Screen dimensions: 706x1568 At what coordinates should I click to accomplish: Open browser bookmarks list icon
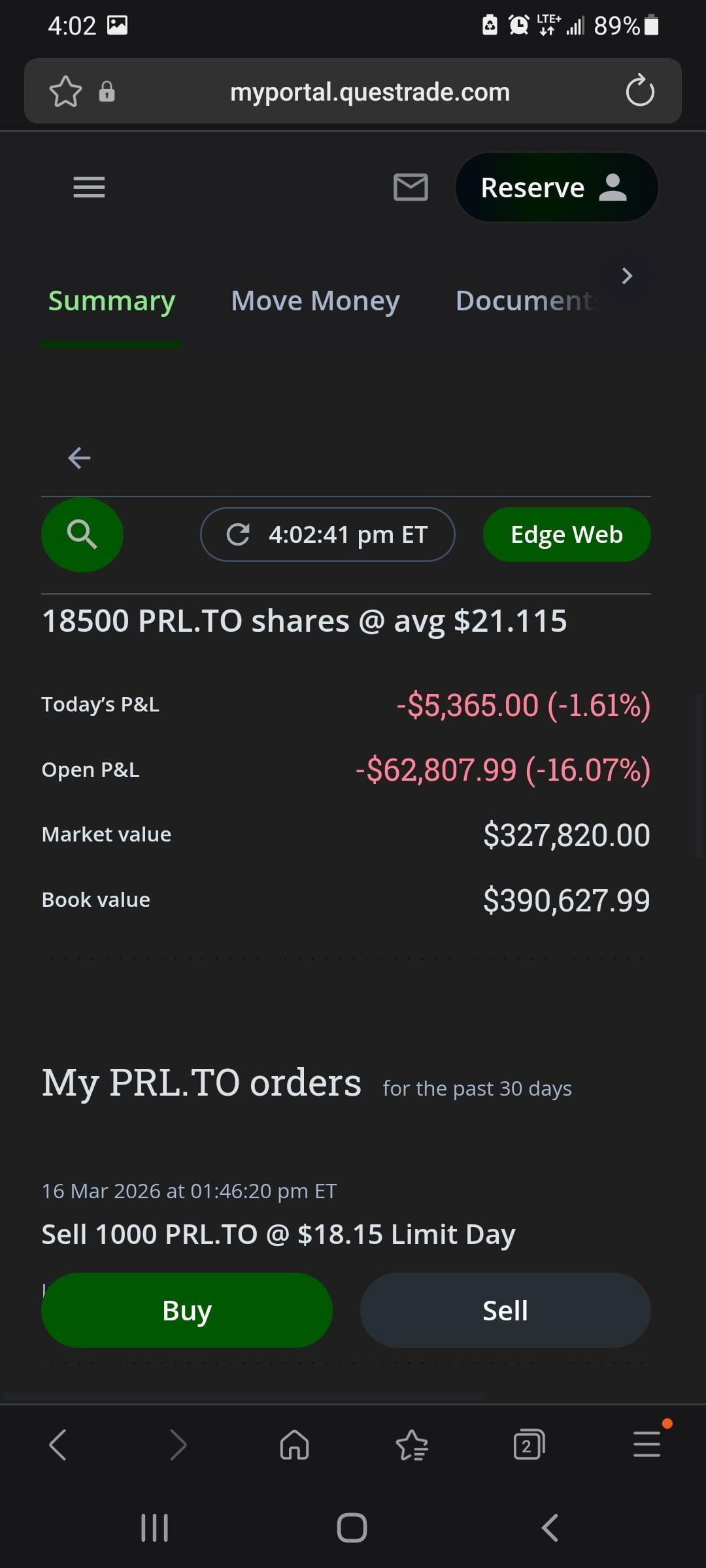point(412,1445)
